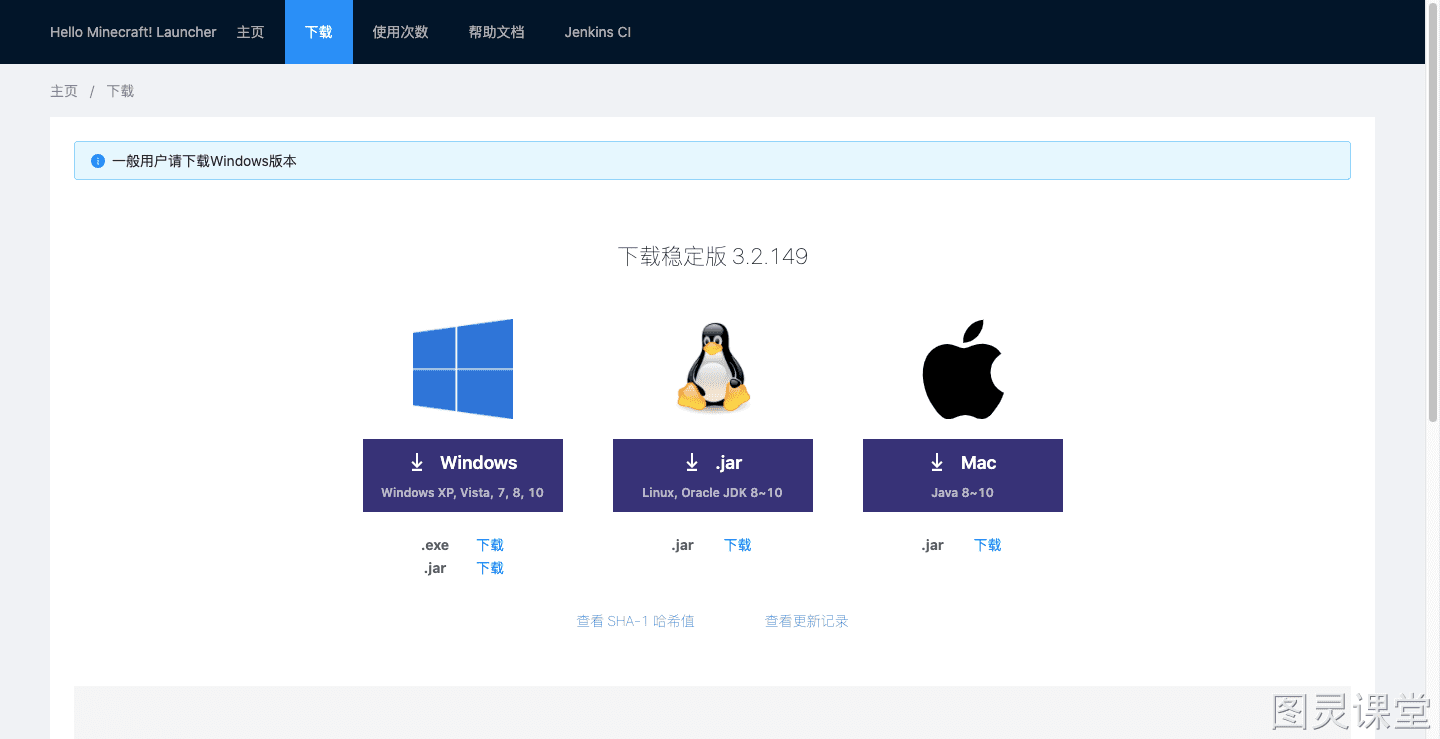Click 下载 in the breadcrumb trail
1440x739 pixels.
[120, 91]
